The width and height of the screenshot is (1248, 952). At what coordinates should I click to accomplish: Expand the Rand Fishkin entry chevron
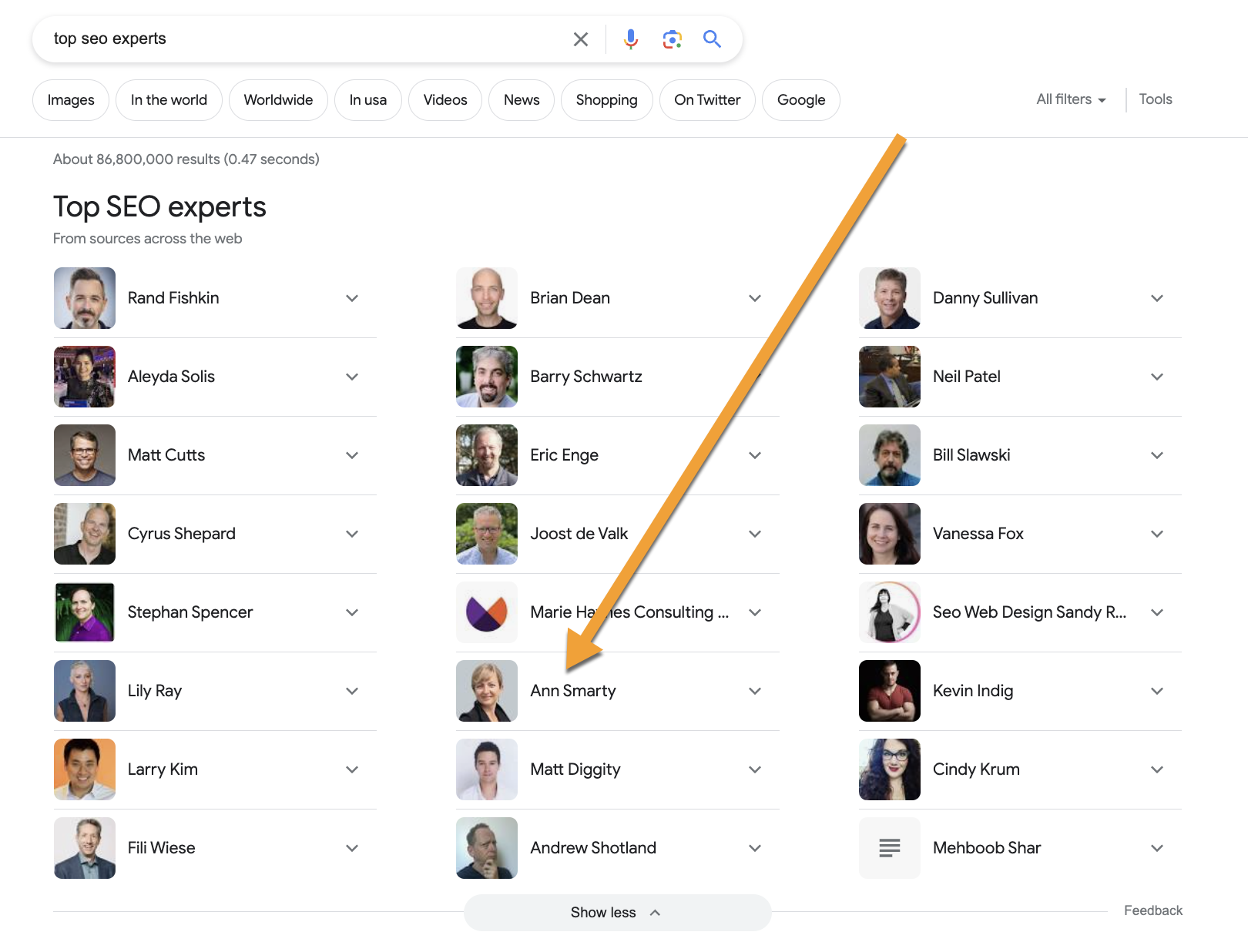[x=352, y=298]
